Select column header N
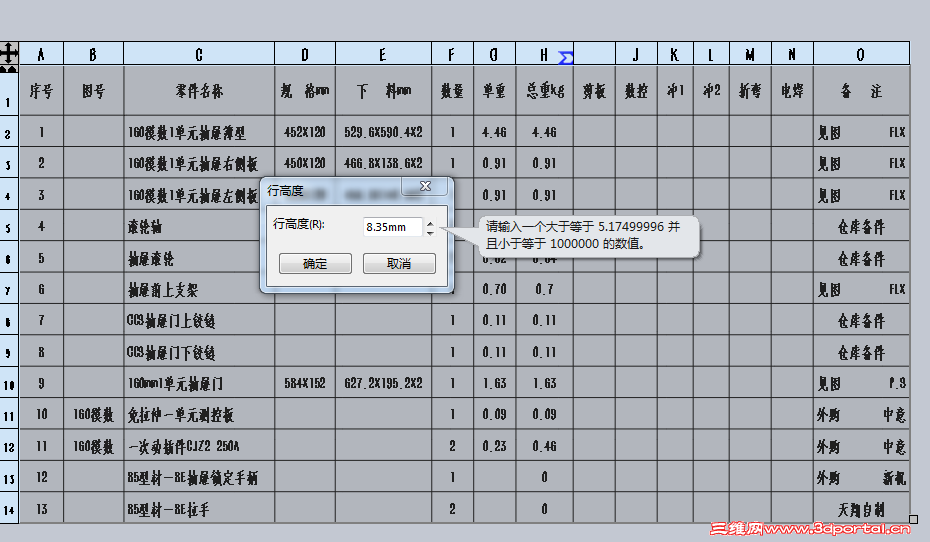Viewport: 930px width, 542px height. tap(792, 54)
